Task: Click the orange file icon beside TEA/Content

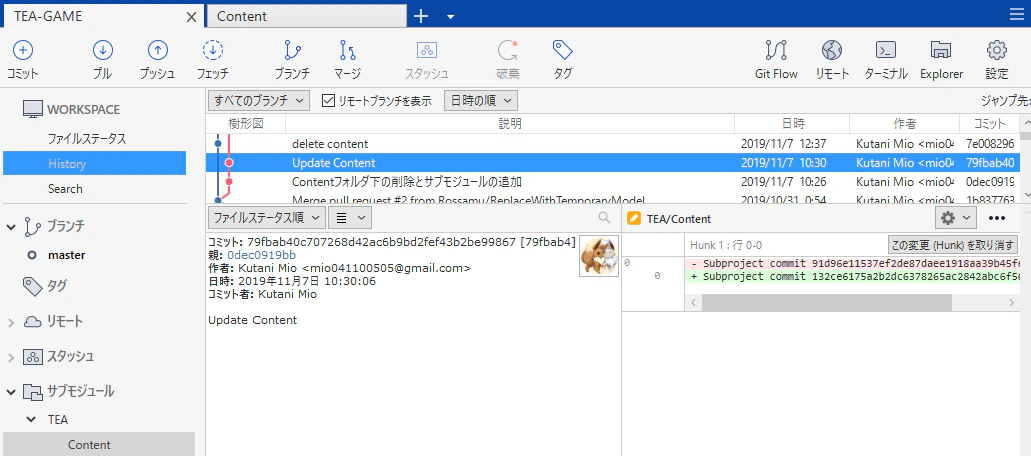Action: pyautogui.click(x=634, y=219)
